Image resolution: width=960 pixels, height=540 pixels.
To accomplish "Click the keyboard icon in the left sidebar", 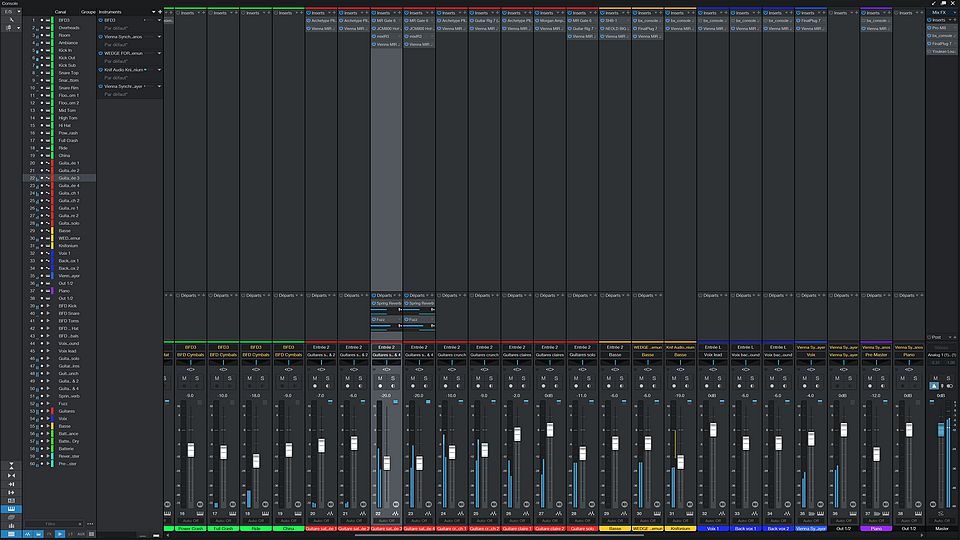I will coord(11,507).
